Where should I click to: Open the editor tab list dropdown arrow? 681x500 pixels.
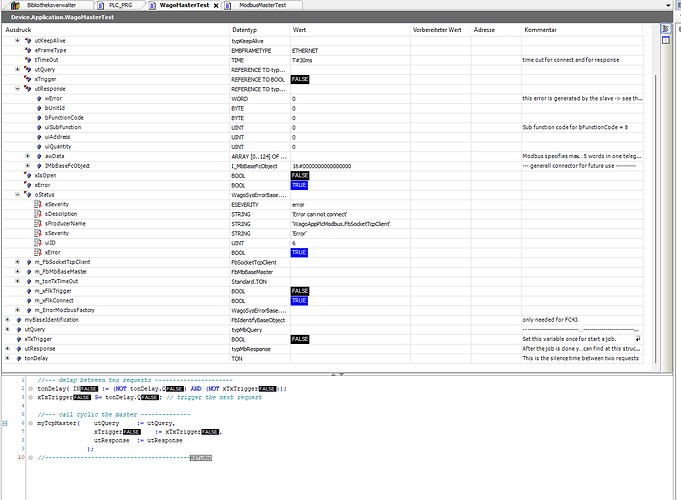(x=668, y=5)
